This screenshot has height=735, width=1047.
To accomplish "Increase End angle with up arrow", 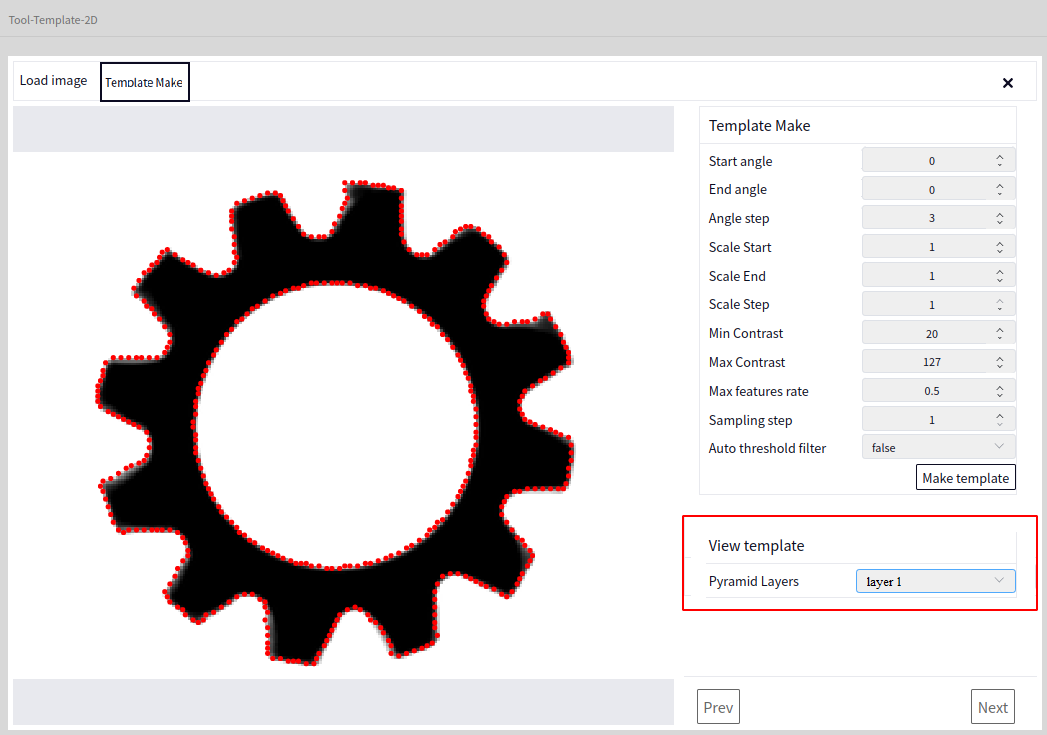I will coord(1000,186).
